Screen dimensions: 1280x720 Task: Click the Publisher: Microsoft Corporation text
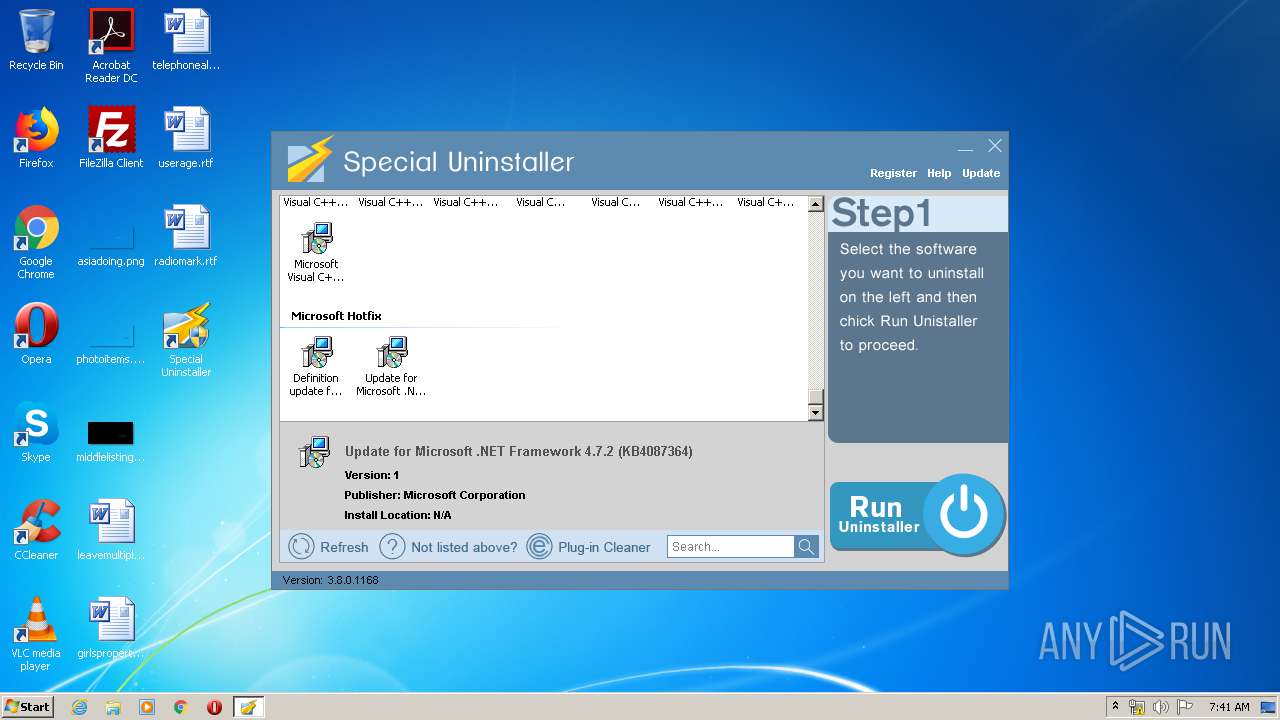coord(435,495)
